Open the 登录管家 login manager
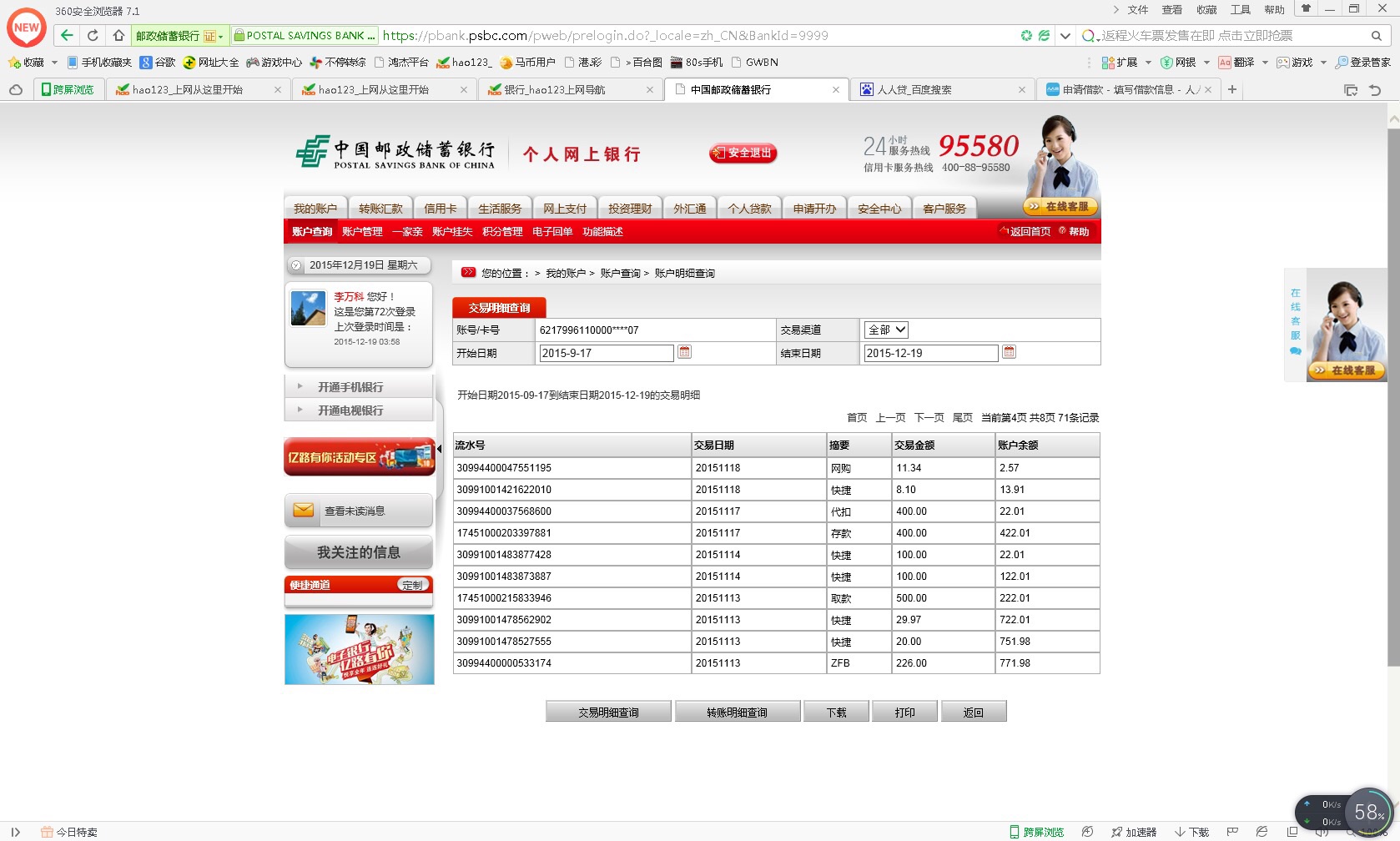Image resolution: width=1400 pixels, height=841 pixels. (1363, 63)
